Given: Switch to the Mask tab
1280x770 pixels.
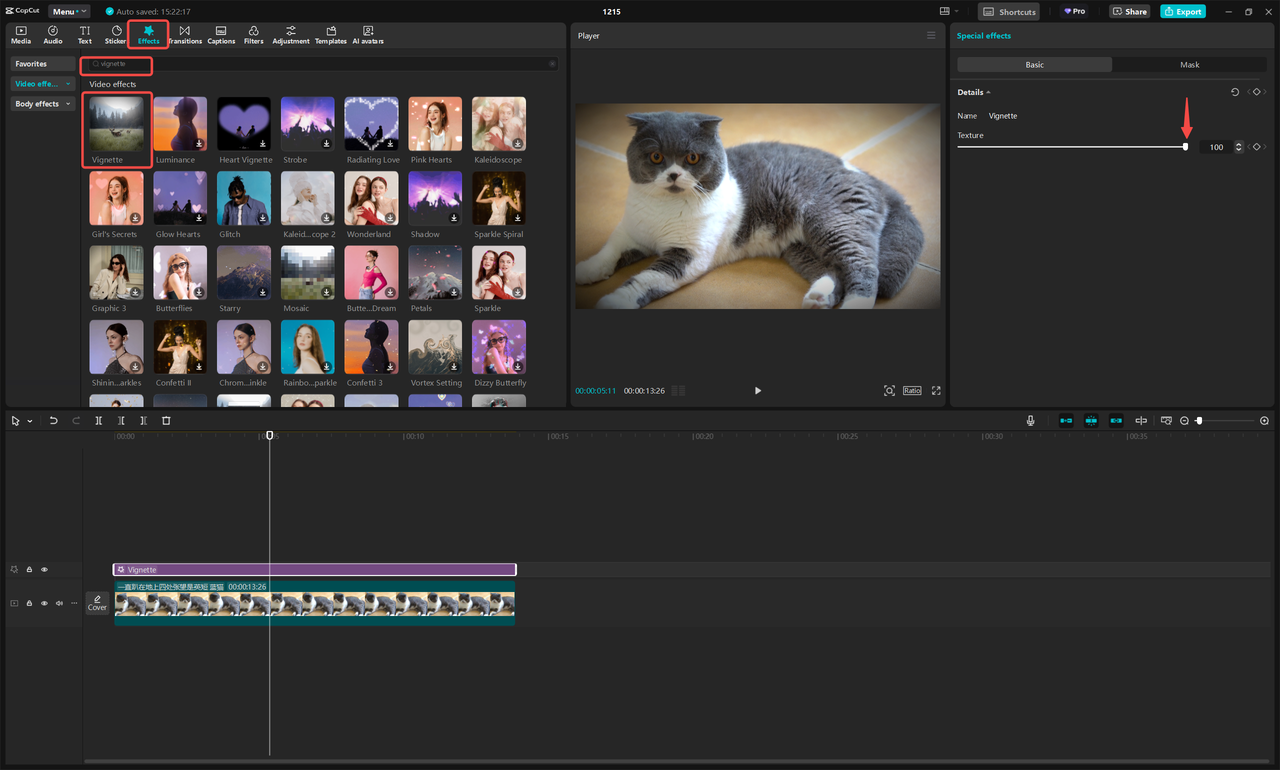Looking at the screenshot, I should (x=1189, y=63).
